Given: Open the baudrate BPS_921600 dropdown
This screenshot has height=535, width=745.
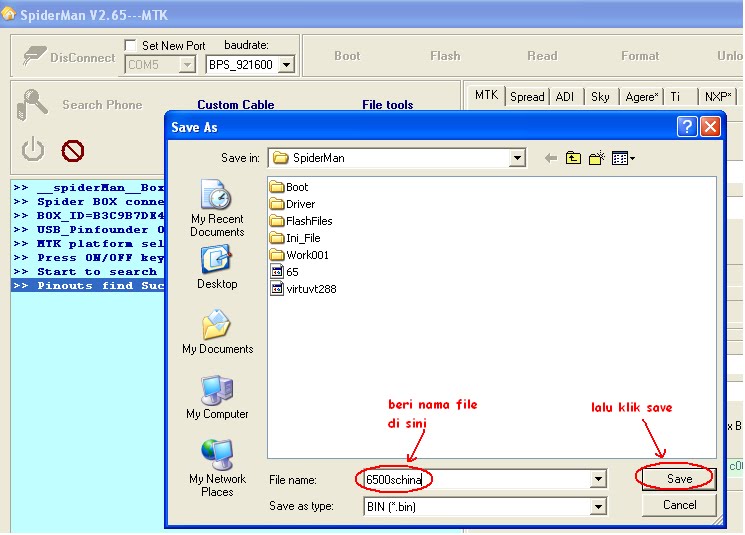Looking at the screenshot, I should tap(287, 64).
